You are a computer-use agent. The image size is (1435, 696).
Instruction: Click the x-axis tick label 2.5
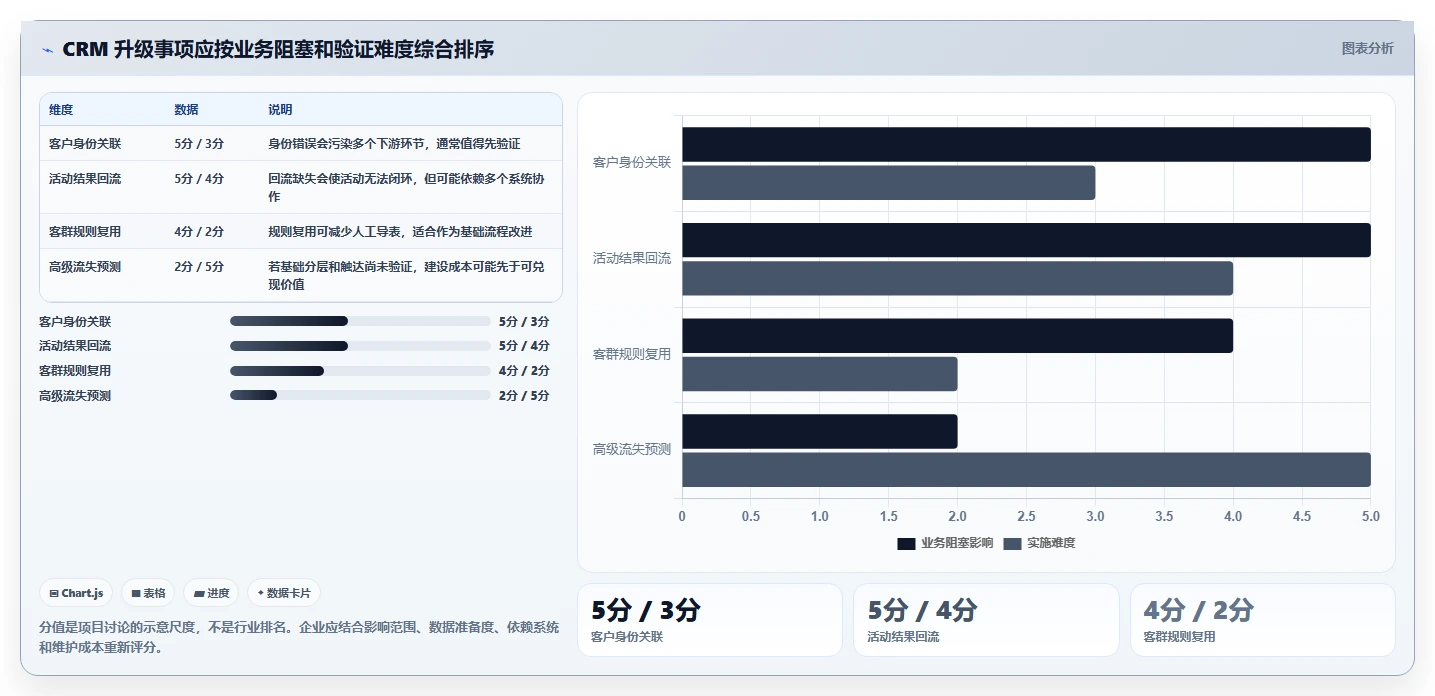click(1026, 517)
